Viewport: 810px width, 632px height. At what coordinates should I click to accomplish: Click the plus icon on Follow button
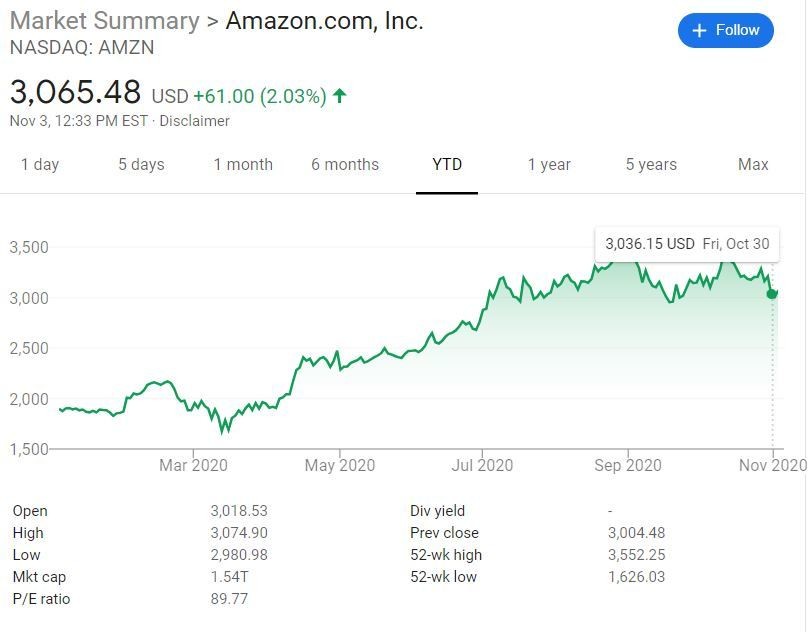700,30
